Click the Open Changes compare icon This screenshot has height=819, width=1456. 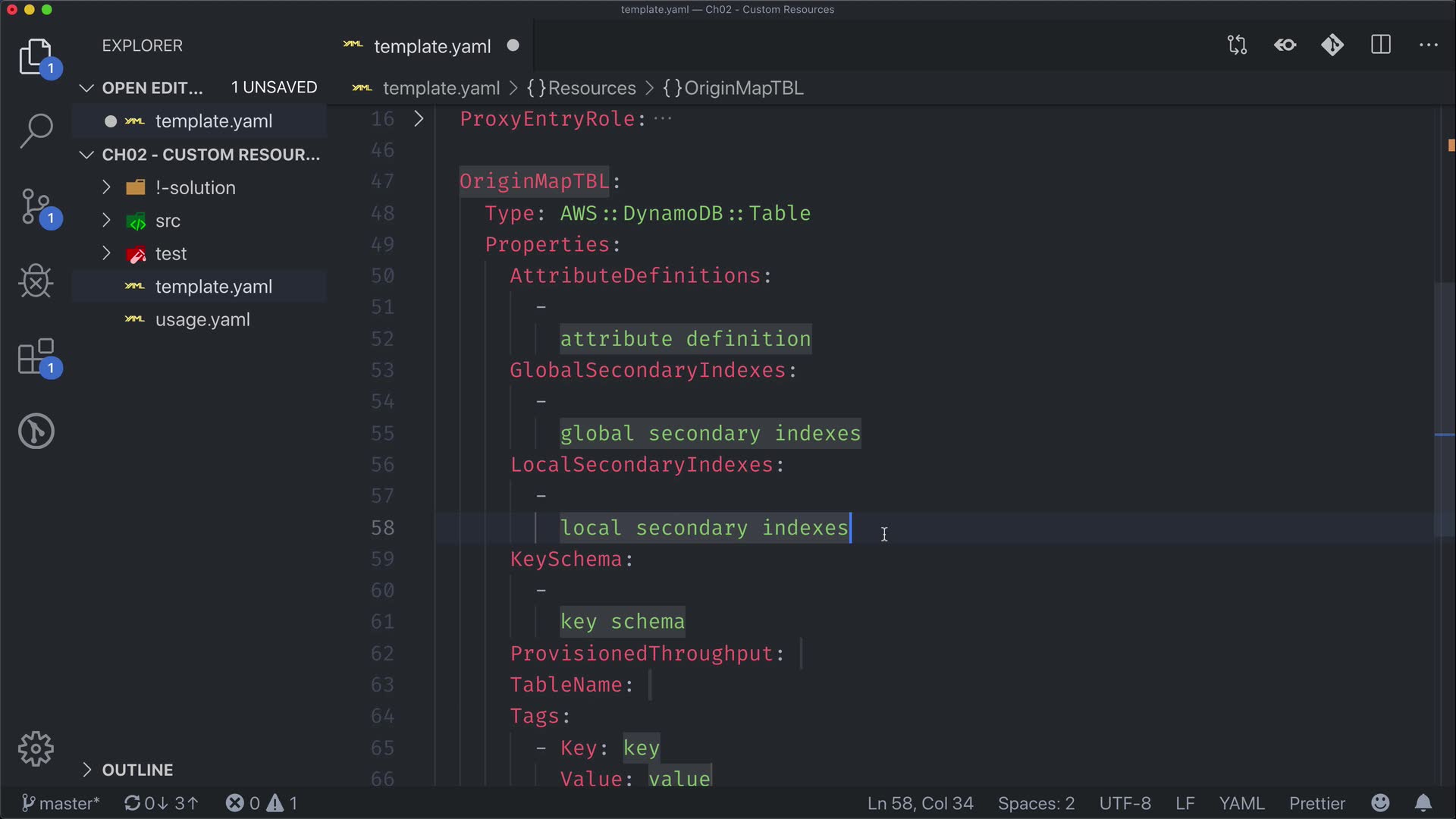coord(1237,45)
